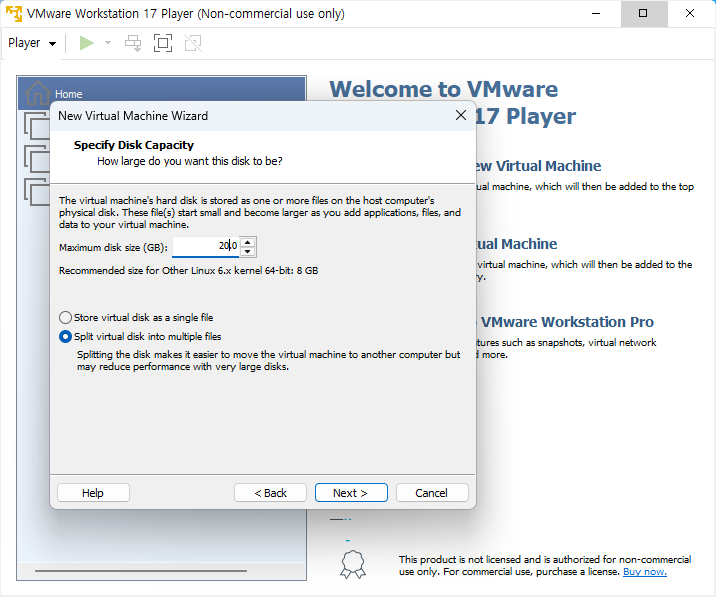Click the Home house icon
The width and height of the screenshot is (716, 597).
tap(37, 93)
